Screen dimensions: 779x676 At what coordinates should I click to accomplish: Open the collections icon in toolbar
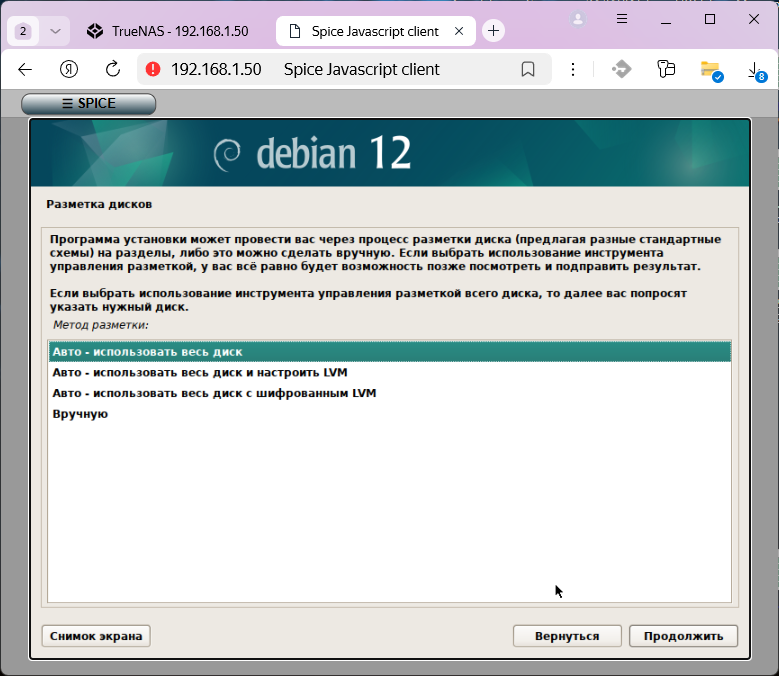[666, 69]
